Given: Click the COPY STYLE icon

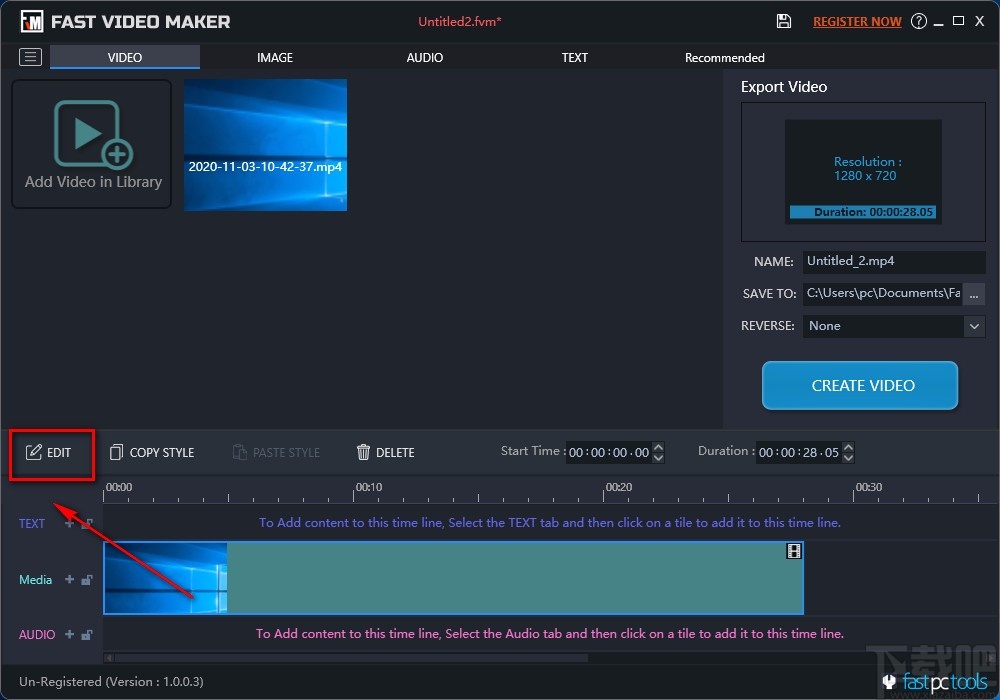Looking at the screenshot, I should 116,452.
